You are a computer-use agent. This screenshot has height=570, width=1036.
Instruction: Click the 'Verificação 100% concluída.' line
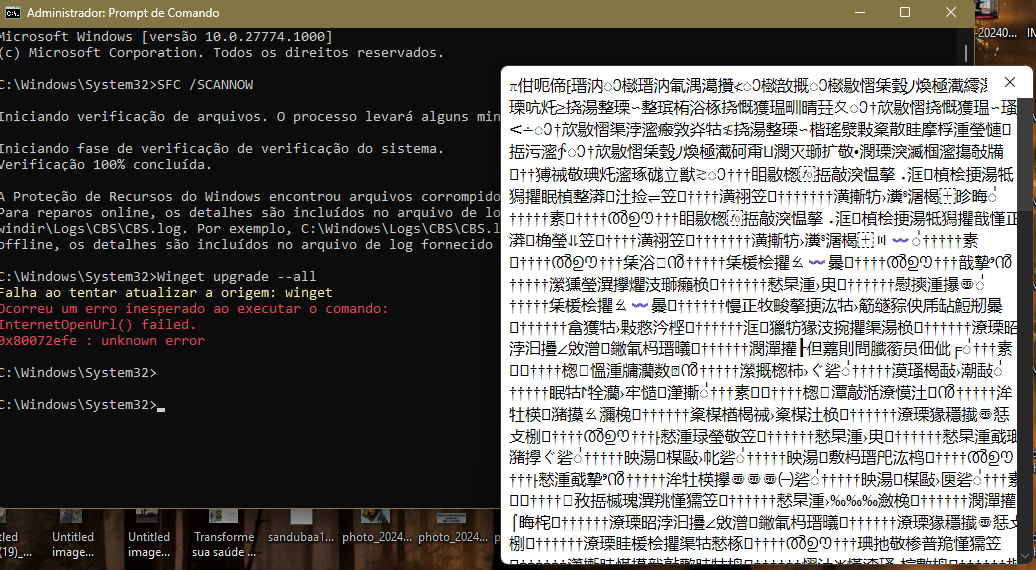point(106,164)
